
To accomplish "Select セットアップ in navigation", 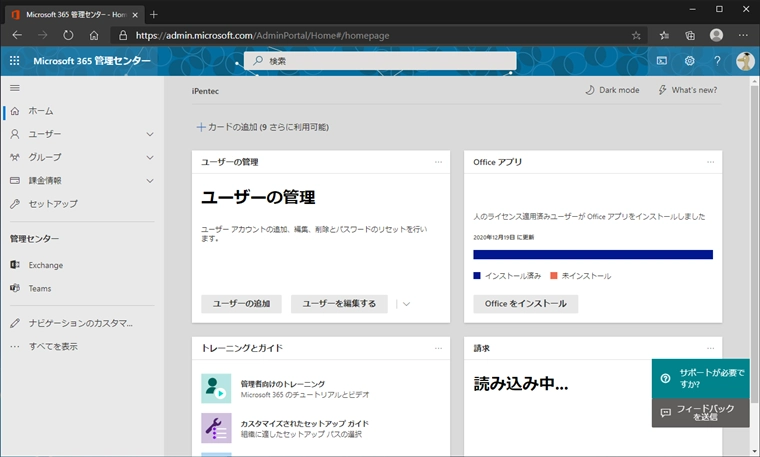I will coord(53,204).
